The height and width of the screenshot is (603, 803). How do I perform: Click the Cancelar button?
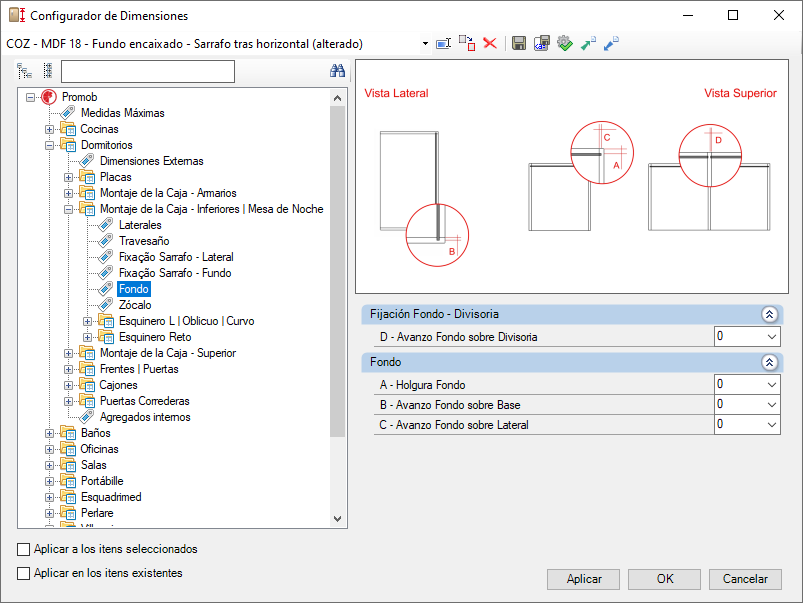745,579
